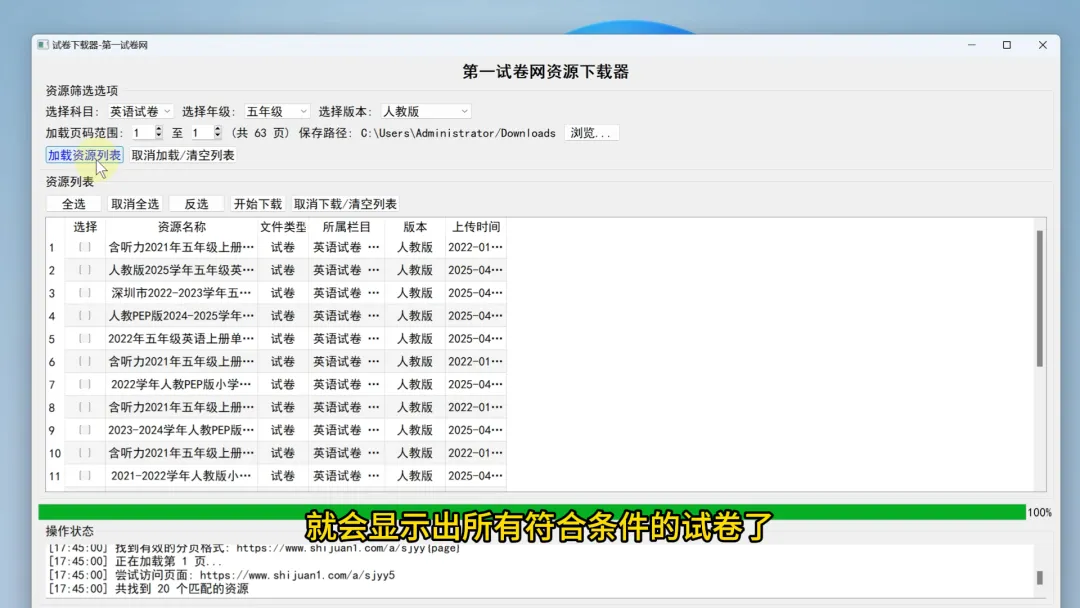Close the 试卷下载器 window
Screen dimensions: 1080x608
click(1043, 45)
